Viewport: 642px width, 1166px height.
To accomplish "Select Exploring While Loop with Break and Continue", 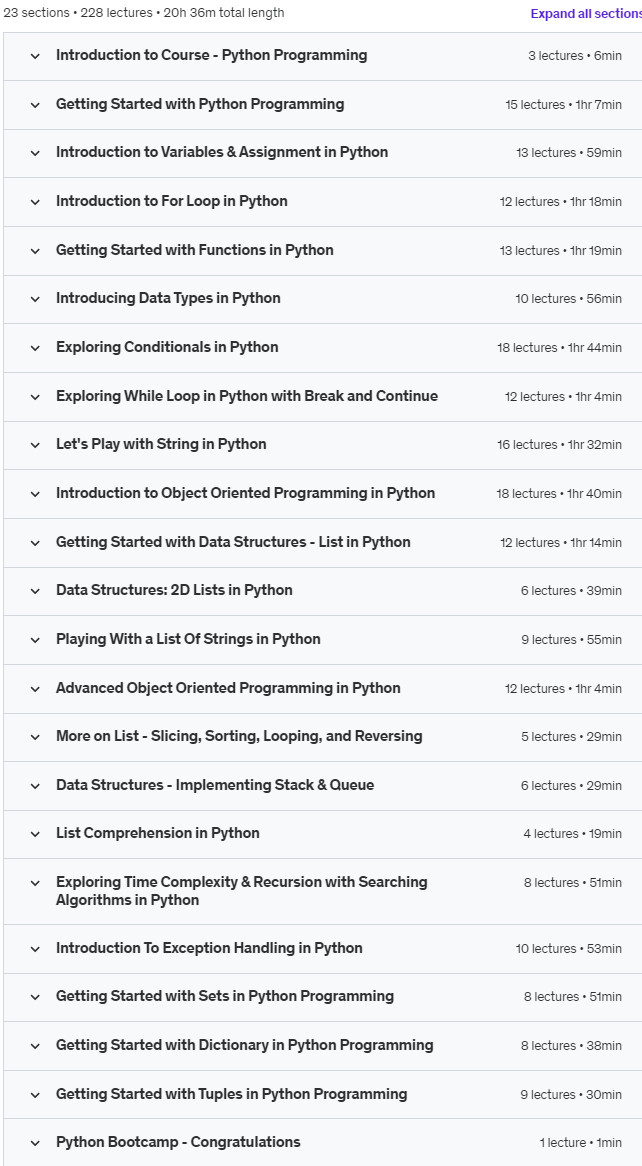I will pyautogui.click(x=247, y=396).
